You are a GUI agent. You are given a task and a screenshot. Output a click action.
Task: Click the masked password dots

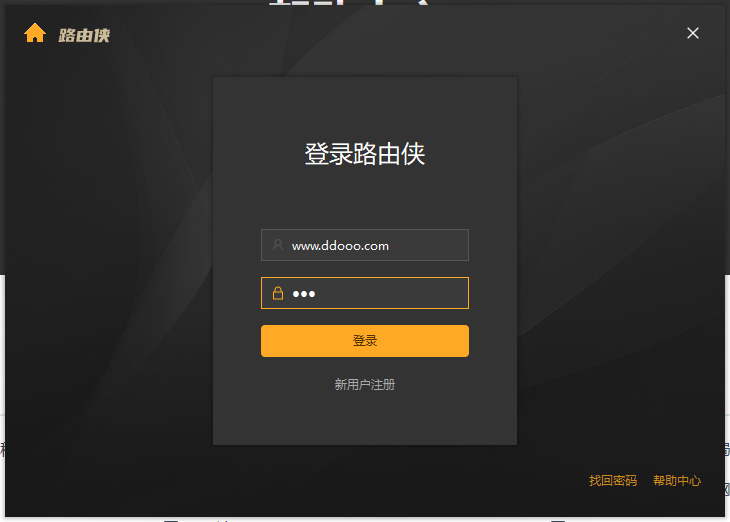304,294
